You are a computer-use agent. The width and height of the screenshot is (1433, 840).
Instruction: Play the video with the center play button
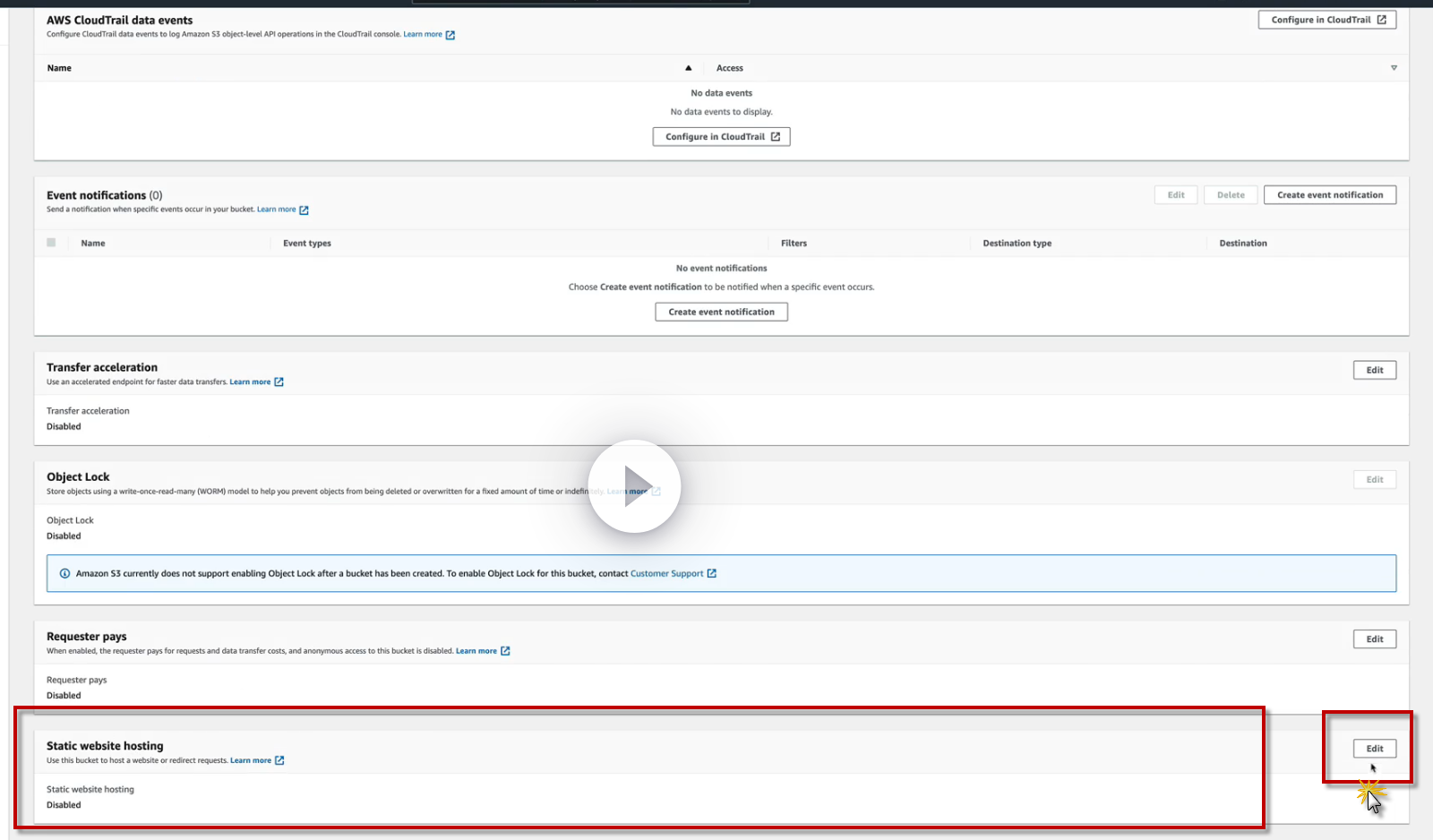634,486
